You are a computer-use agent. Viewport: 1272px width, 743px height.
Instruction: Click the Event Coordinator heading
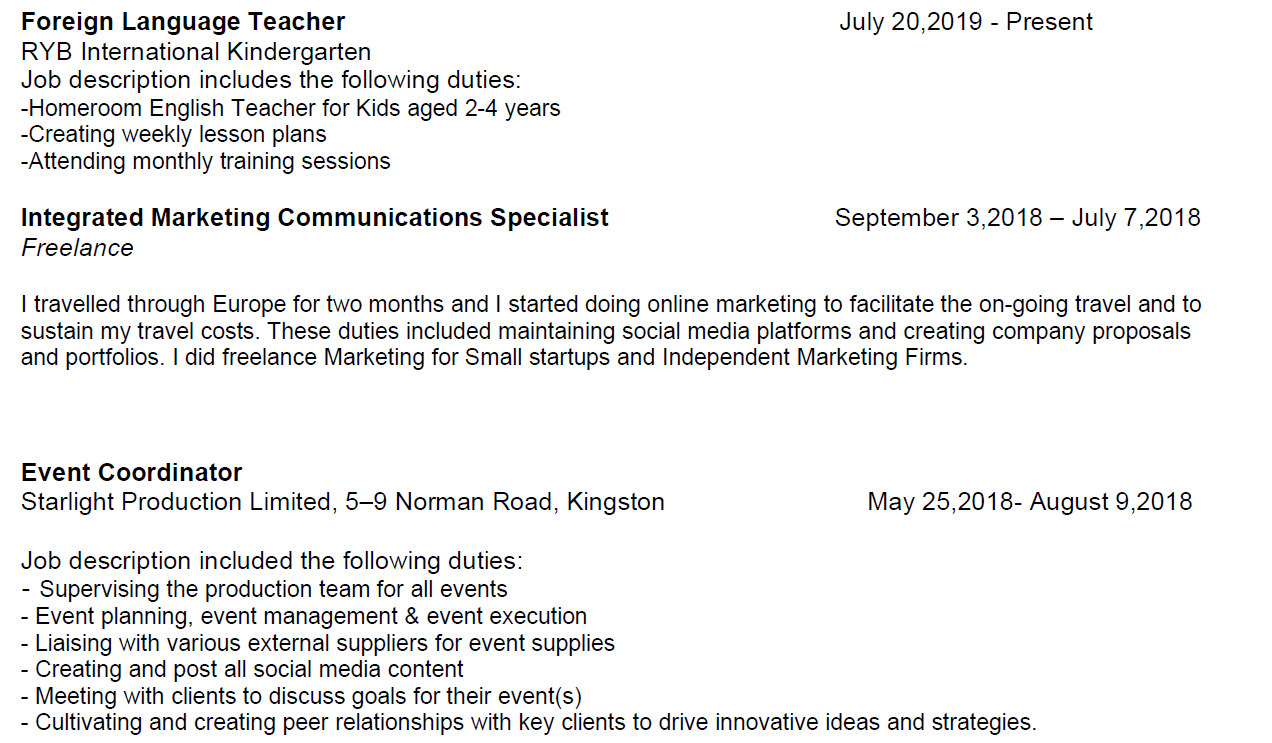[x=132, y=473]
